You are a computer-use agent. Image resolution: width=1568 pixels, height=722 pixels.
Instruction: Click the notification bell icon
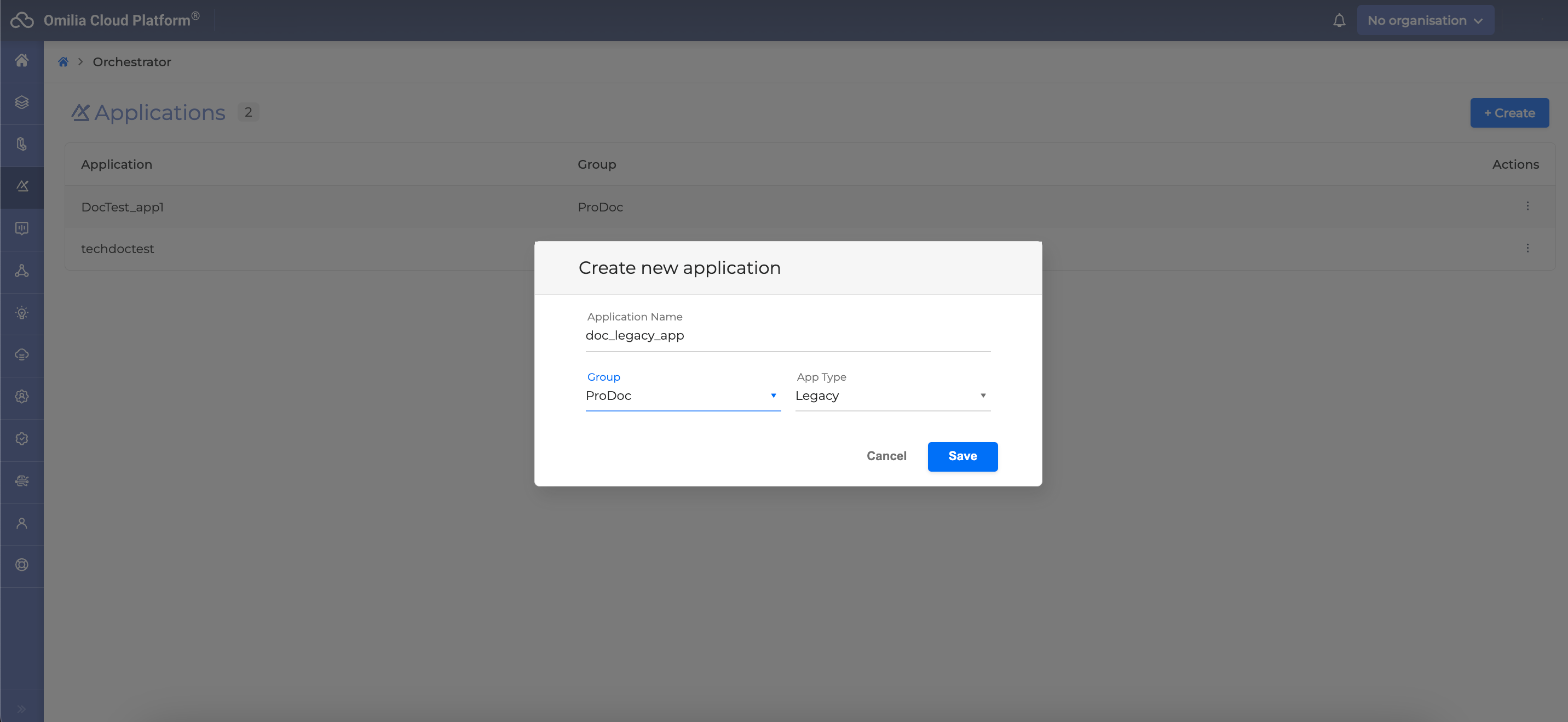coord(1339,21)
